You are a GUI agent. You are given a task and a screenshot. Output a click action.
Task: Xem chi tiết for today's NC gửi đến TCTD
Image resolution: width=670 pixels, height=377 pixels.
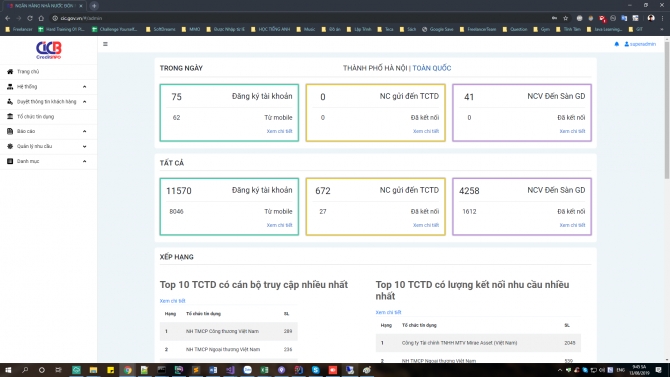point(426,131)
